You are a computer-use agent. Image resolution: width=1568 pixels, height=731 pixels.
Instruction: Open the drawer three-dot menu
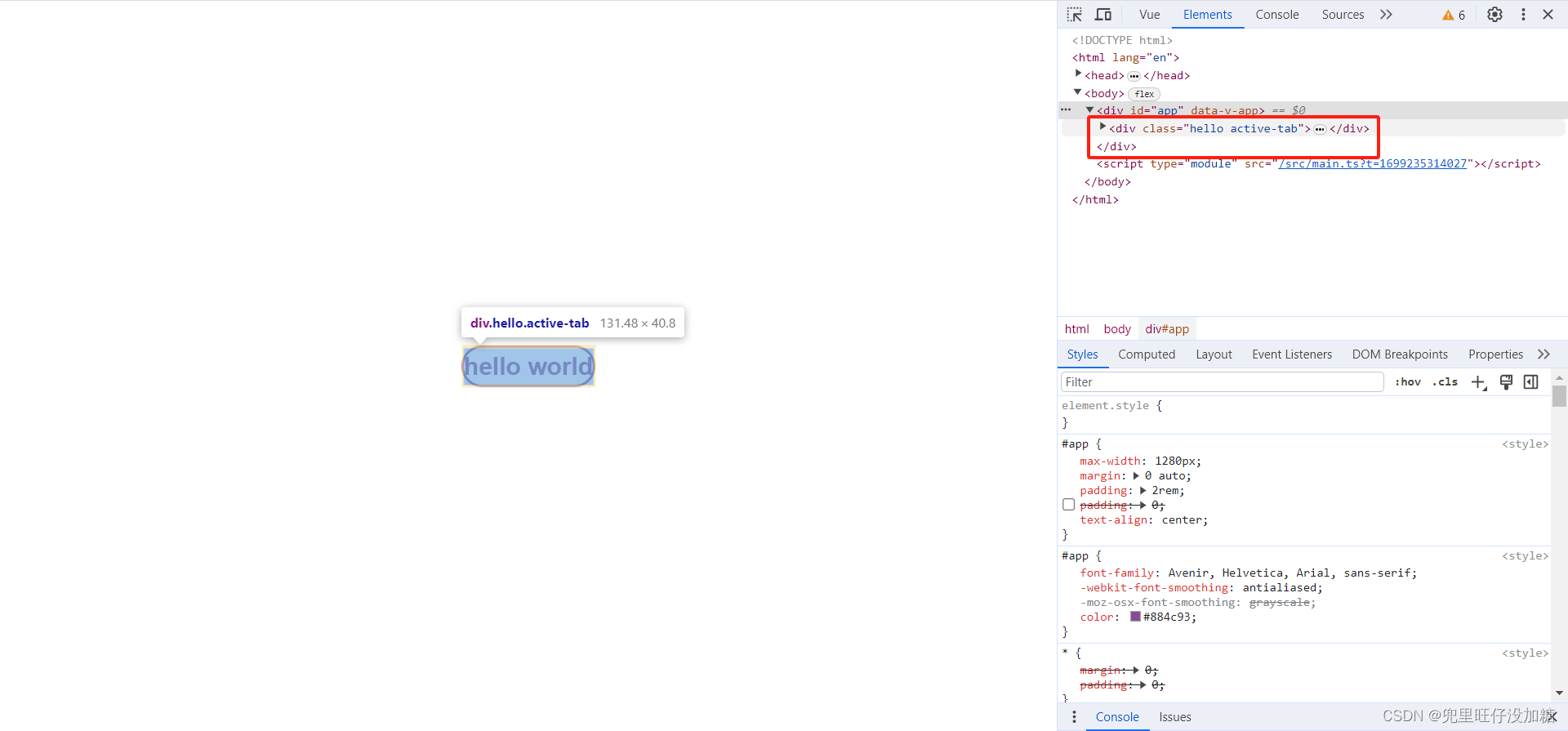coord(1074,716)
